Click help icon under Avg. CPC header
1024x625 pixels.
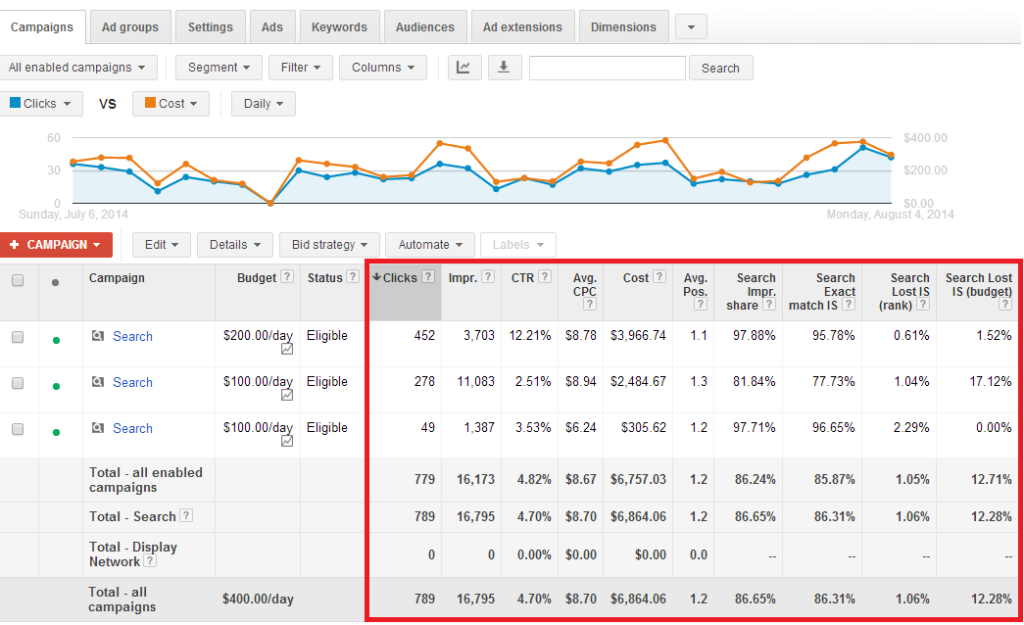(589, 304)
